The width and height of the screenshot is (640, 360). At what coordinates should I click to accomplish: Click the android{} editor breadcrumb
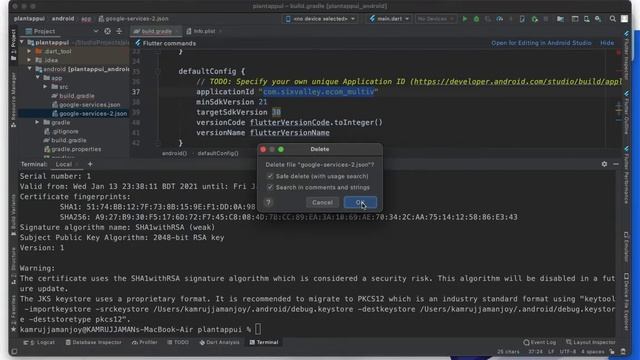click(x=174, y=153)
